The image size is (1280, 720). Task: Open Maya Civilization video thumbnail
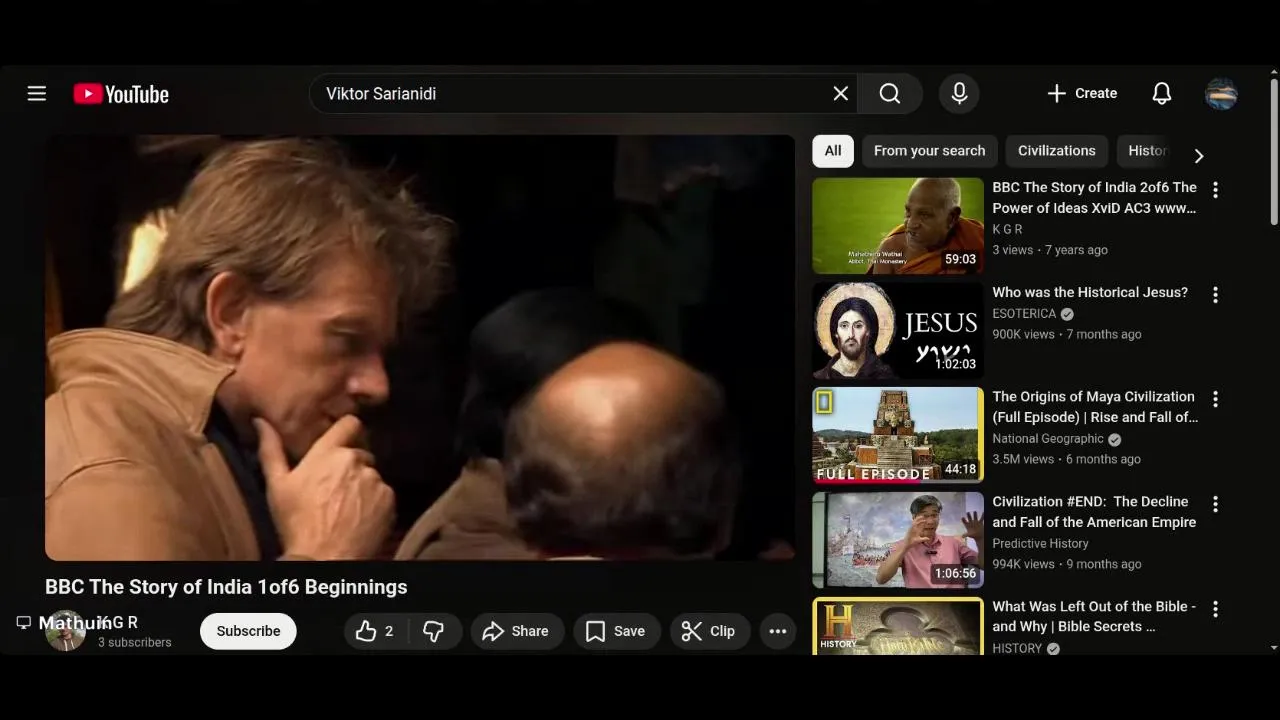coord(898,436)
